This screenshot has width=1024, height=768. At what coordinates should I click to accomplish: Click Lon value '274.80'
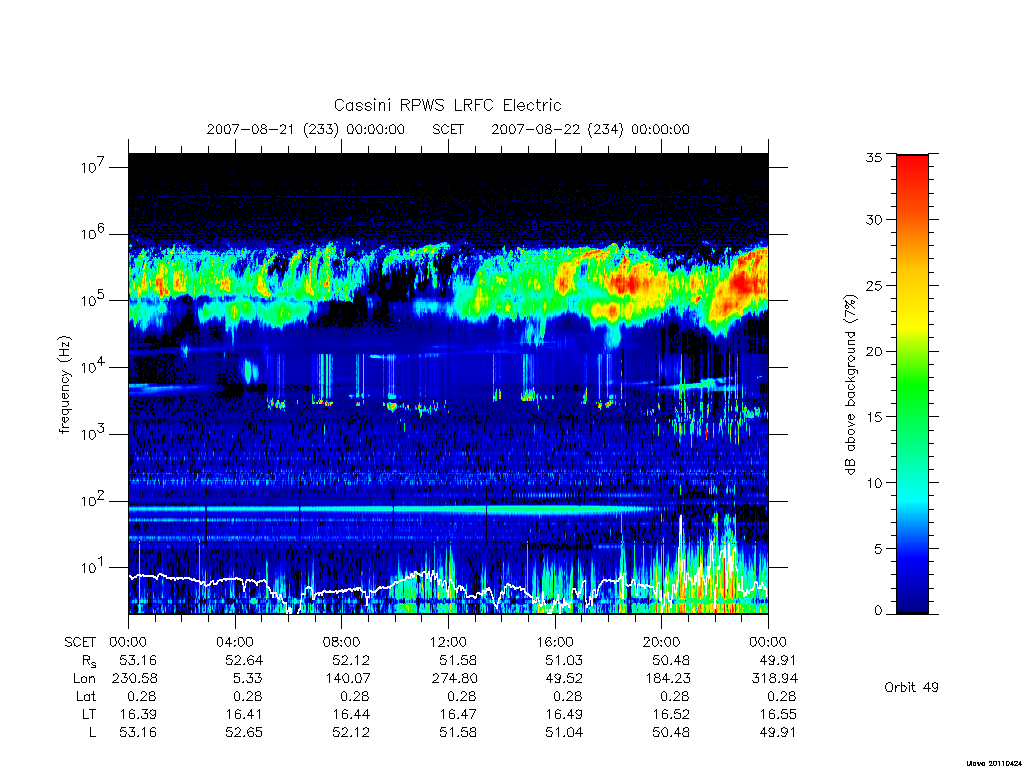[455, 679]
